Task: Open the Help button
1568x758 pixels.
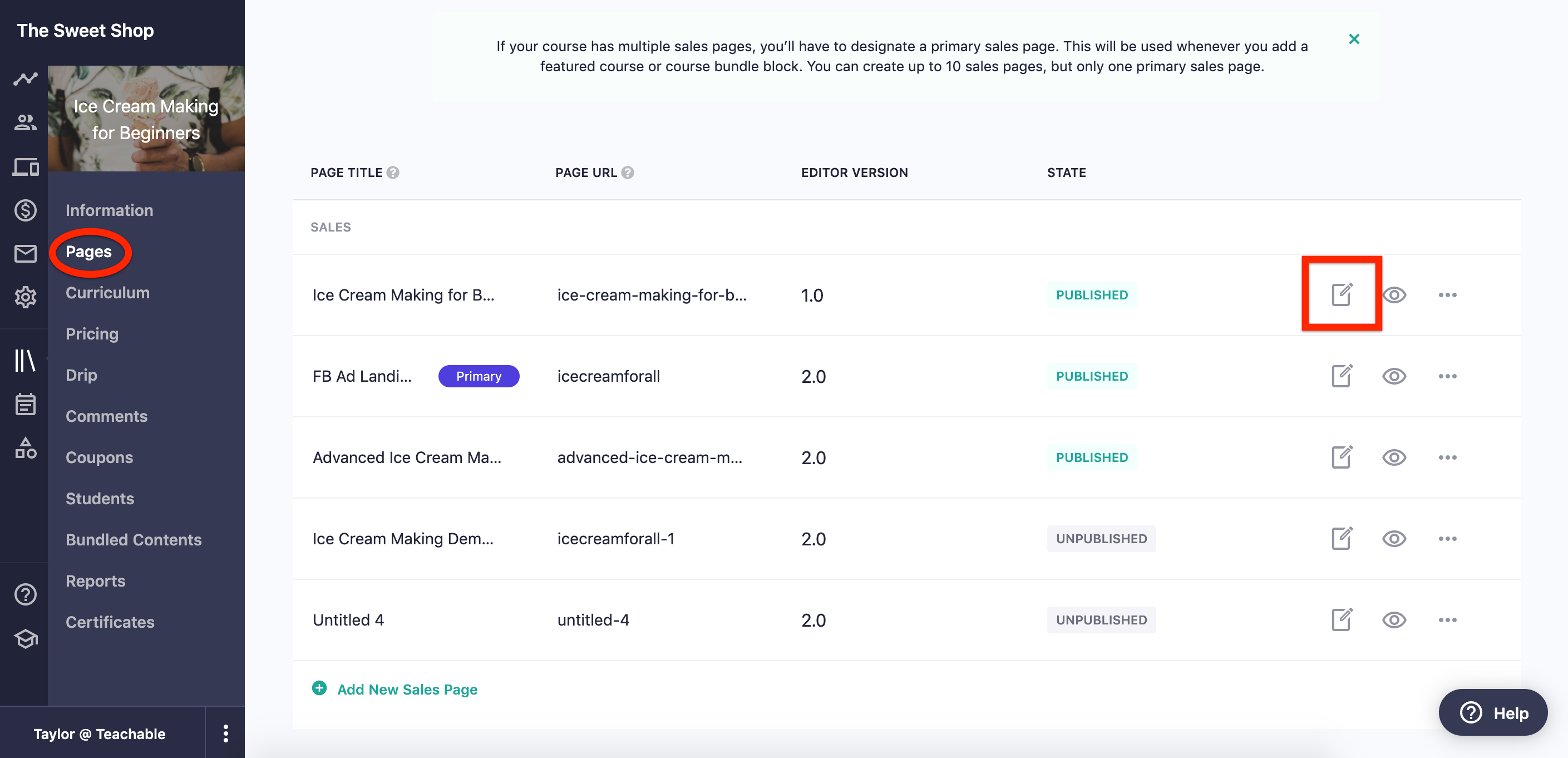Action: click(1492, 712)
